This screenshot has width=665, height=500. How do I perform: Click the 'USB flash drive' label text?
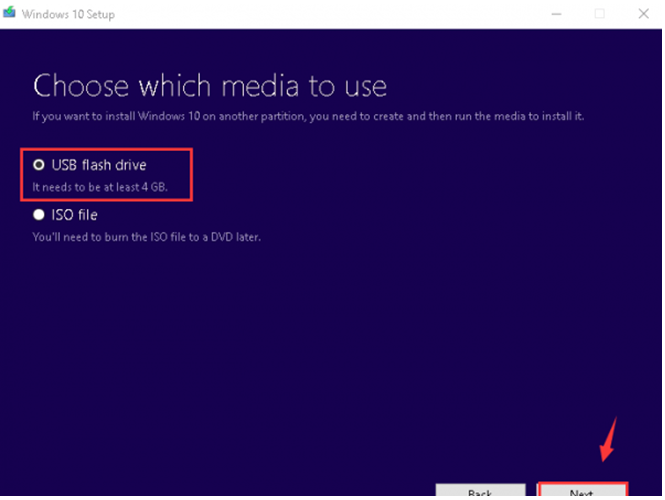99,165
